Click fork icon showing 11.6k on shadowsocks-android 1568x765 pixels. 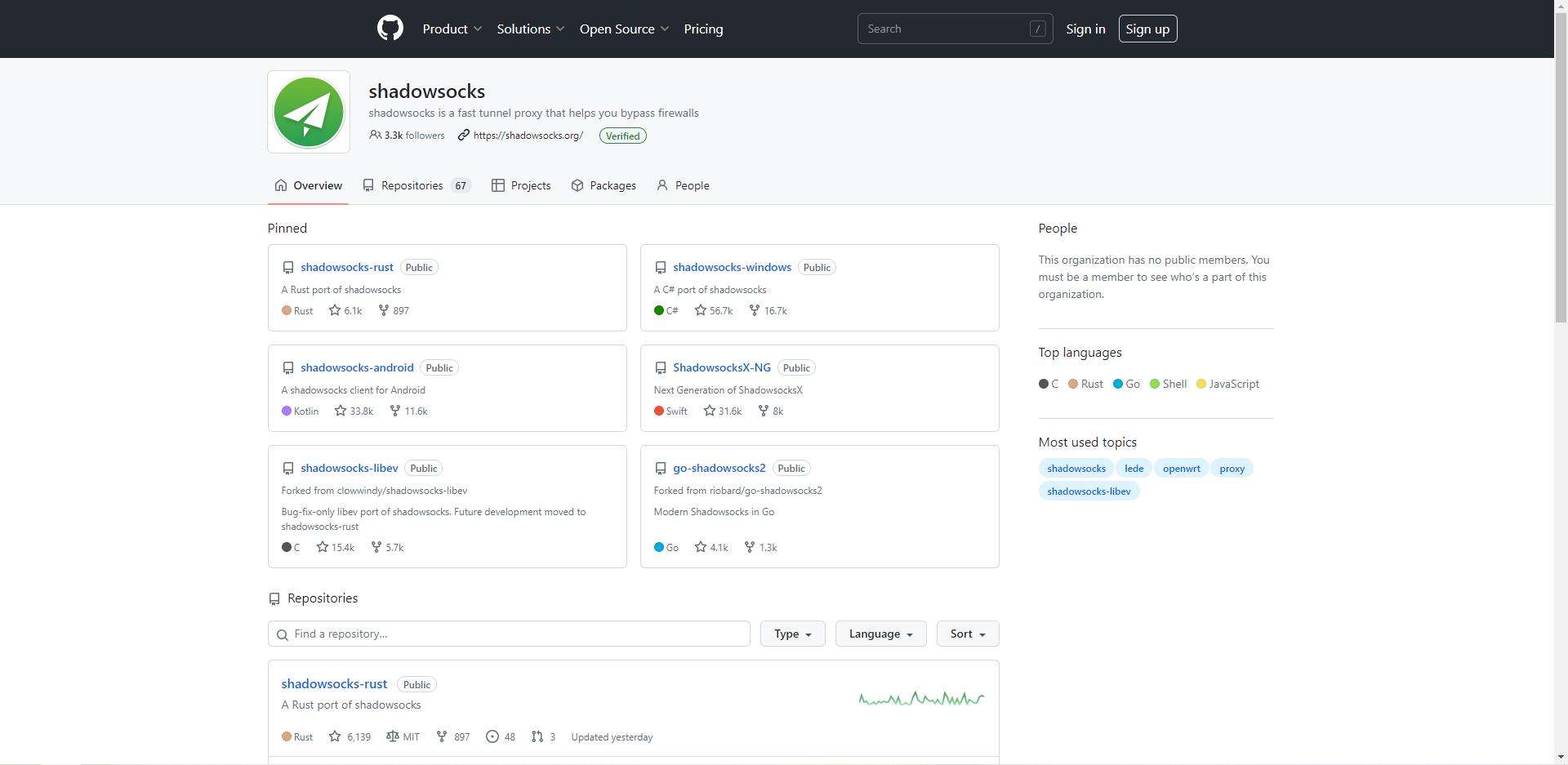395,411
